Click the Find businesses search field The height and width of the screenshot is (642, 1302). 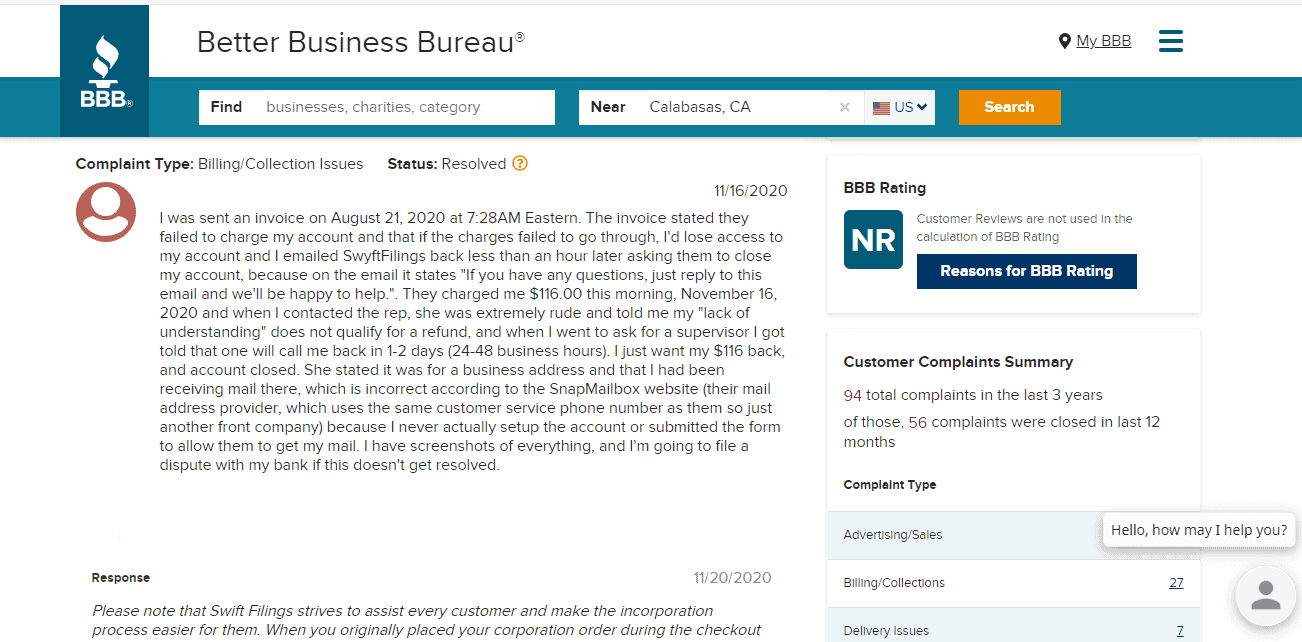click(377, 107)
